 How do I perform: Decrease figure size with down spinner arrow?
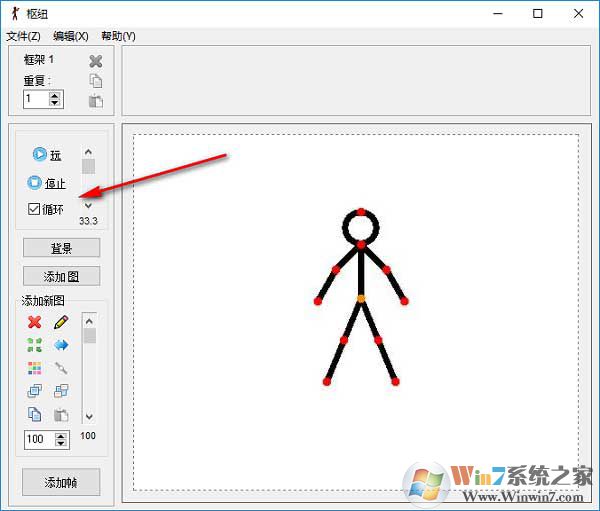pyautogui.click(x=61, y=443)
